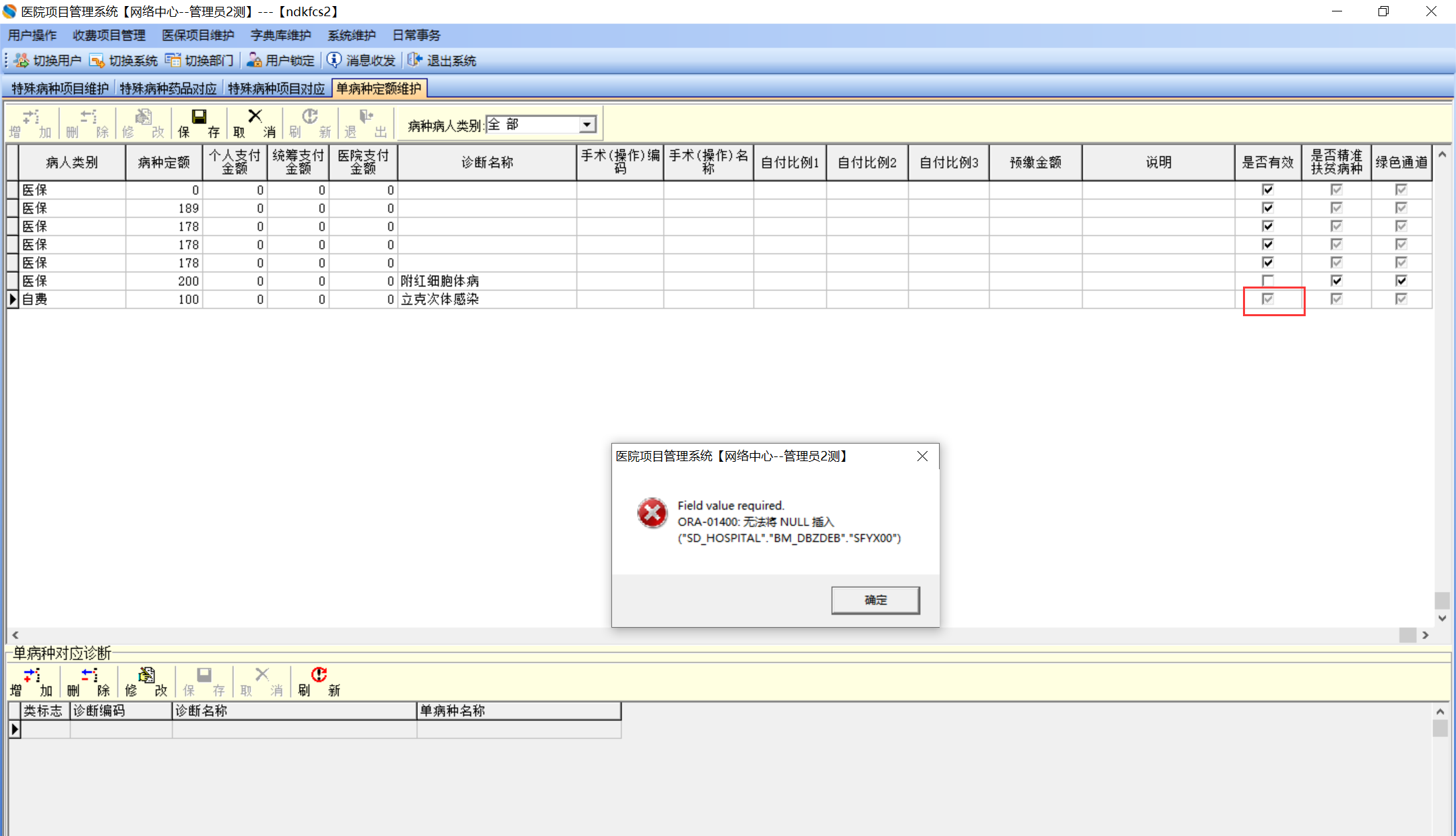
Task: Open 消息收发 message icon
Action: pos(334,60)
